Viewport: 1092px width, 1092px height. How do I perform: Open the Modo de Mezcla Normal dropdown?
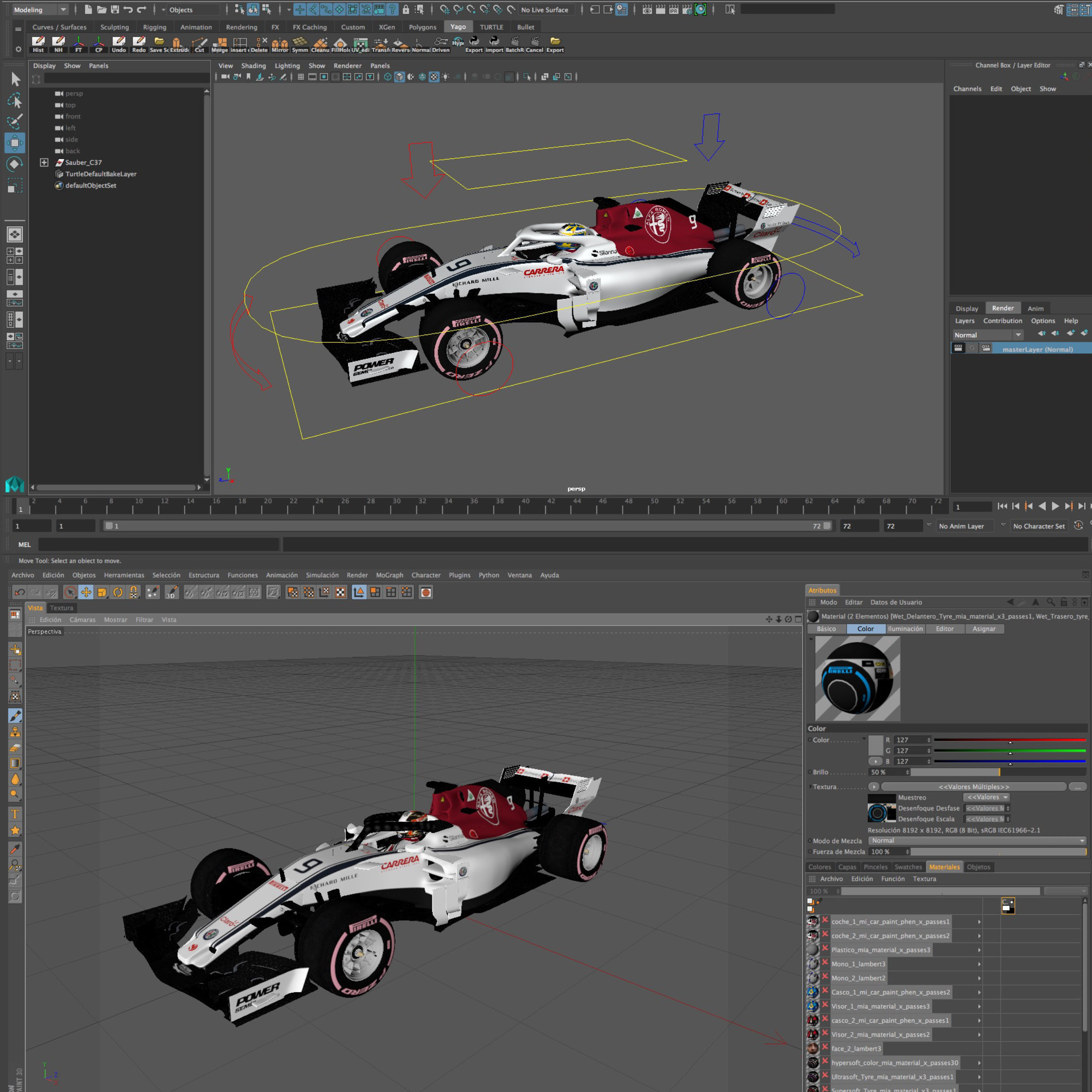pyautogui.click(x=977, y=841)
